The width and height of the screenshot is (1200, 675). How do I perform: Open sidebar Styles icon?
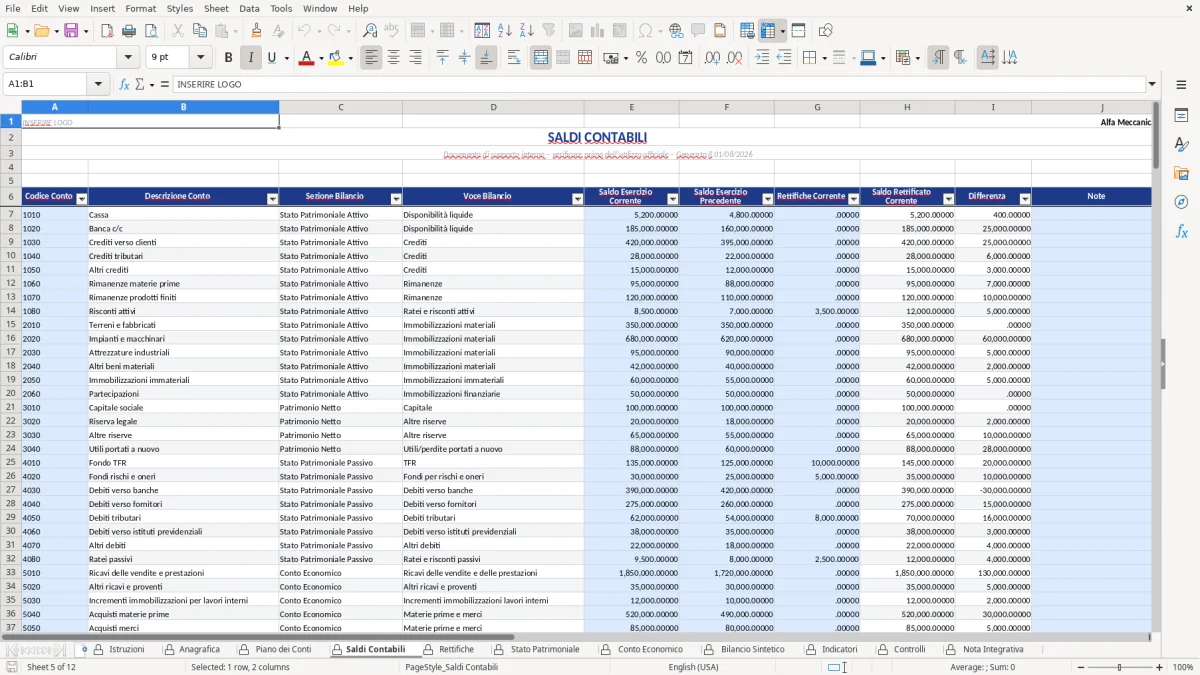tap(1181, 145)
